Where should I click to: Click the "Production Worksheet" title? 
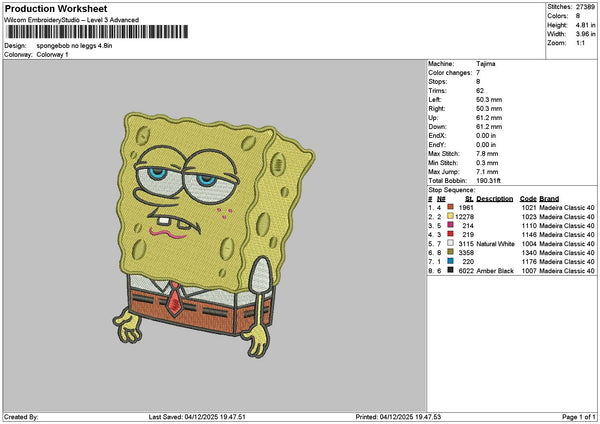pos(56,9)
